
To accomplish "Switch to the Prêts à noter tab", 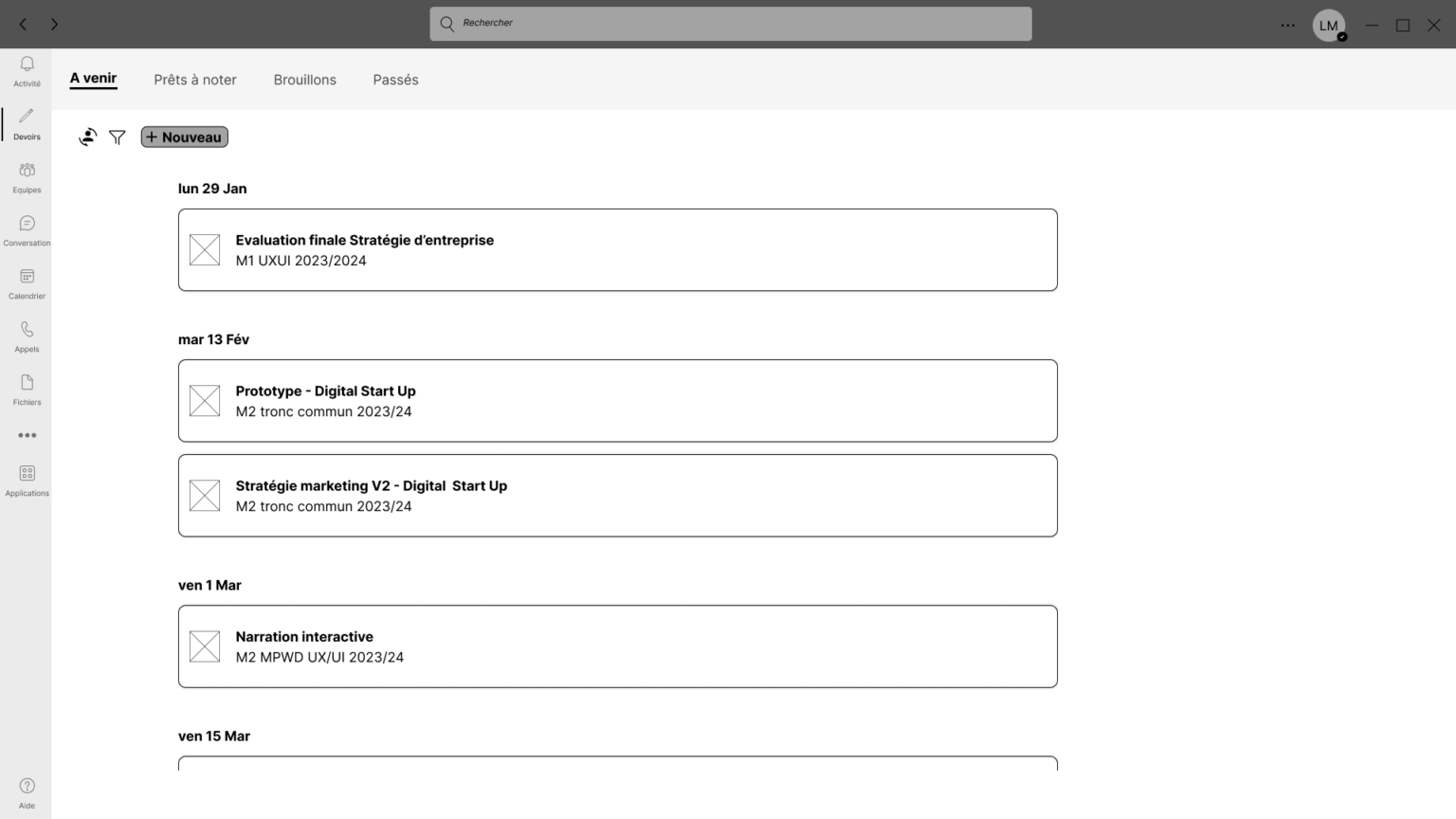I will pyautogui.click(x=195, y=80).
